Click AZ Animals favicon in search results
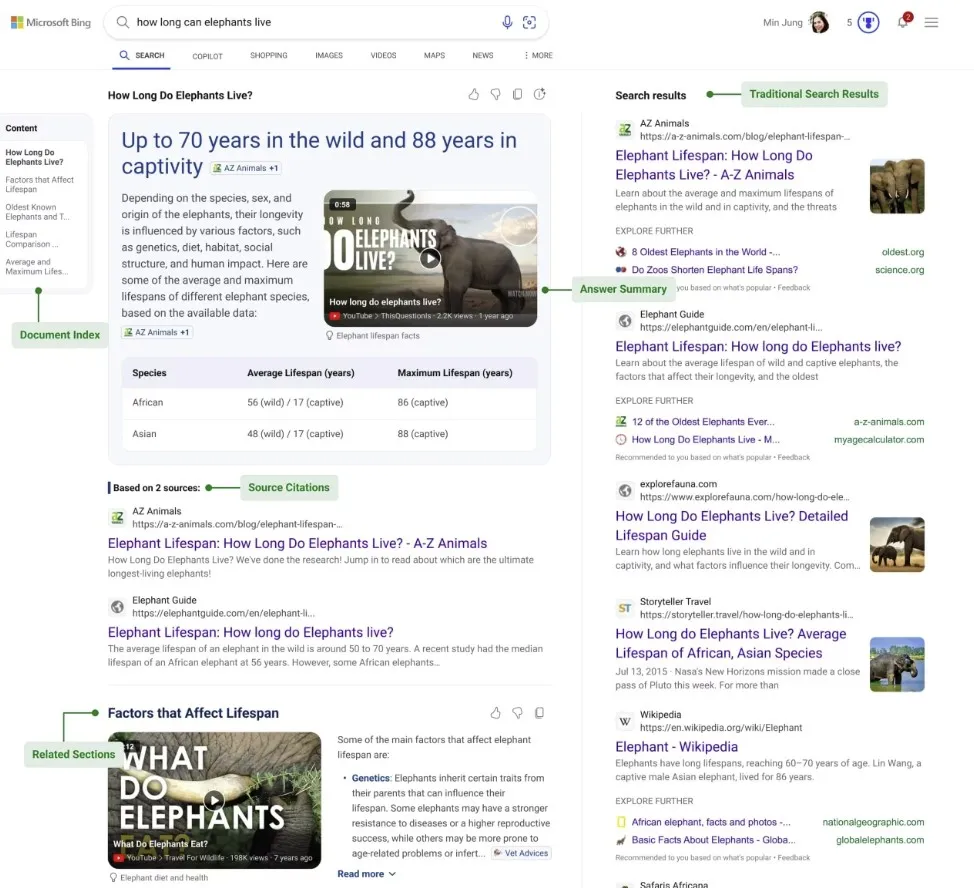 [624, 130]
